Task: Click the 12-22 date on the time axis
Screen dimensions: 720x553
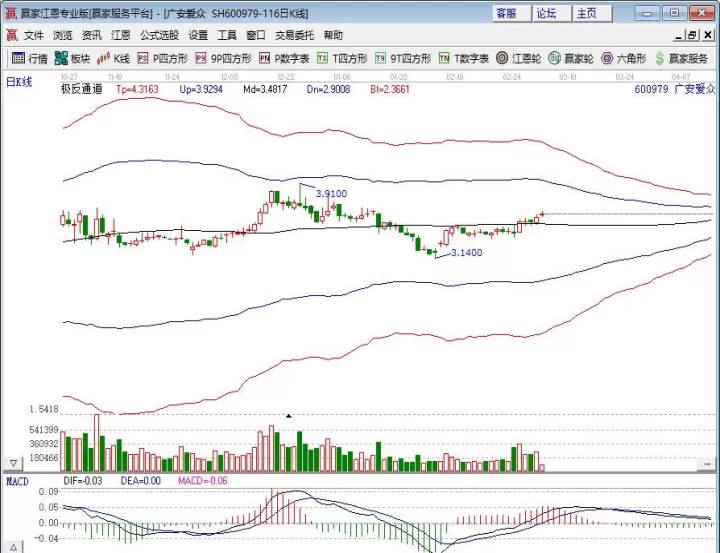Action: [286, 77]
